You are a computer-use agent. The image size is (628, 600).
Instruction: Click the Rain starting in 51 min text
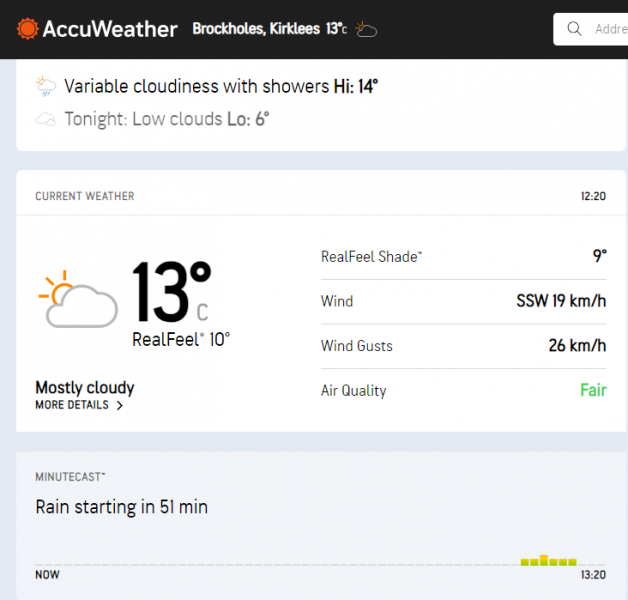click(x=121, y=507)
